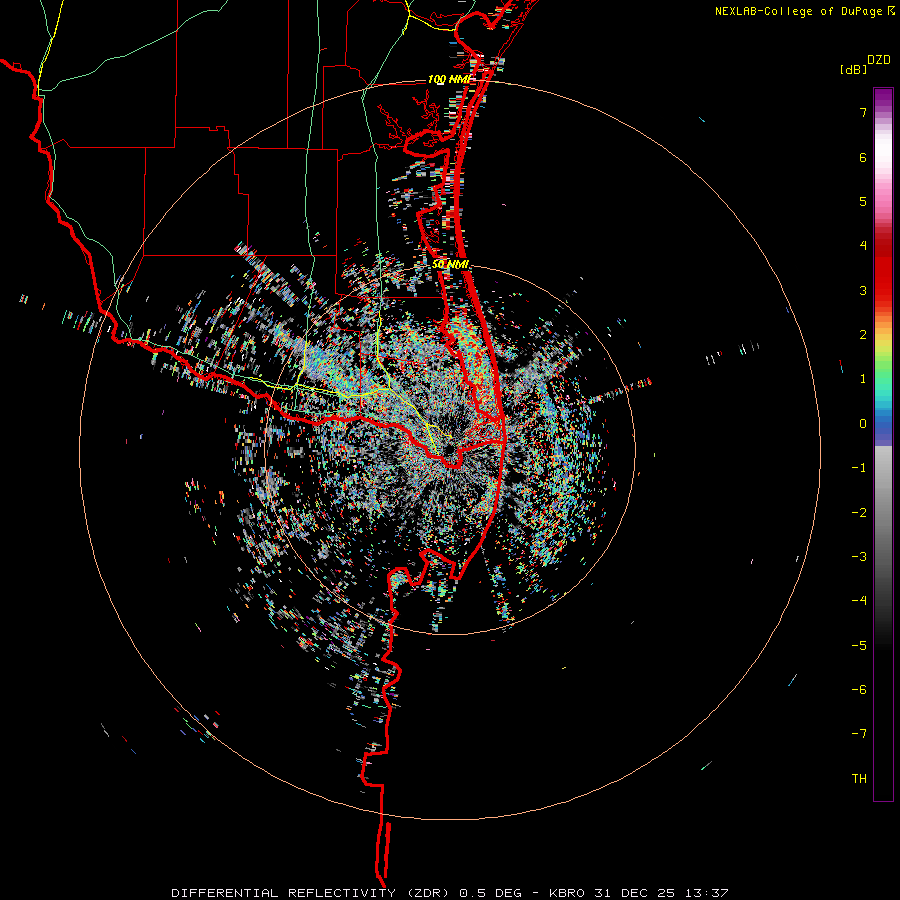Select the 3 value on the scale
This screenshot has width=900, height=900.
pos(863,290)
